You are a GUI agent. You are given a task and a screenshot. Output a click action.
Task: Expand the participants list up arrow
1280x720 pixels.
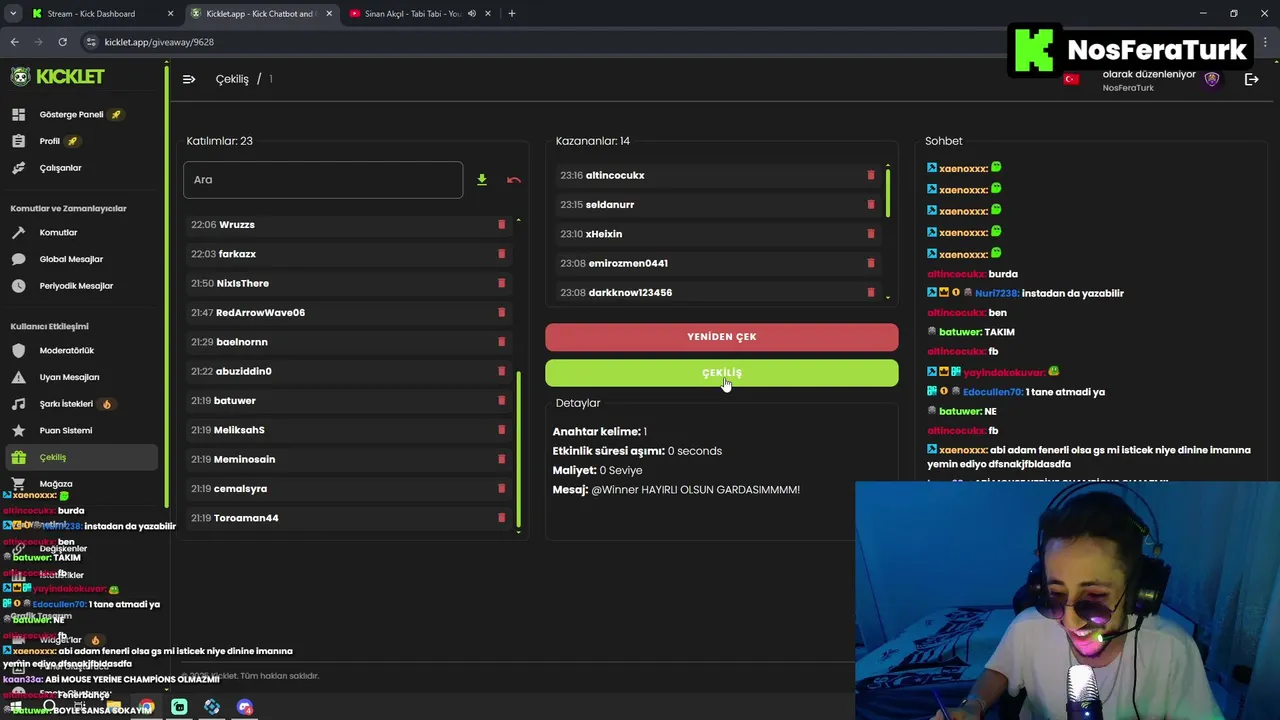click(x=518, y=220)
